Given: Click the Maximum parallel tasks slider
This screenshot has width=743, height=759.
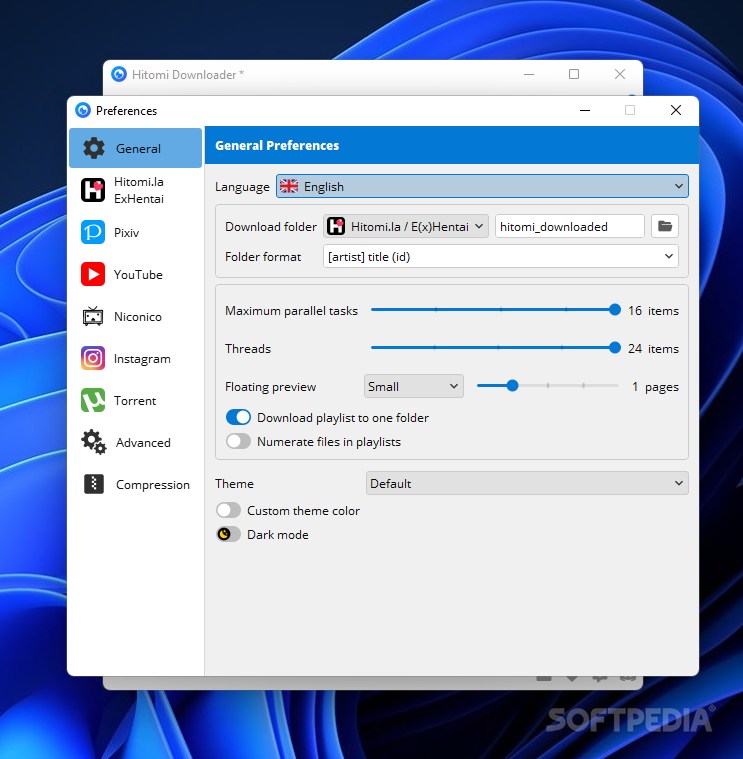Looking at the screenshot, I should [496, 310].
